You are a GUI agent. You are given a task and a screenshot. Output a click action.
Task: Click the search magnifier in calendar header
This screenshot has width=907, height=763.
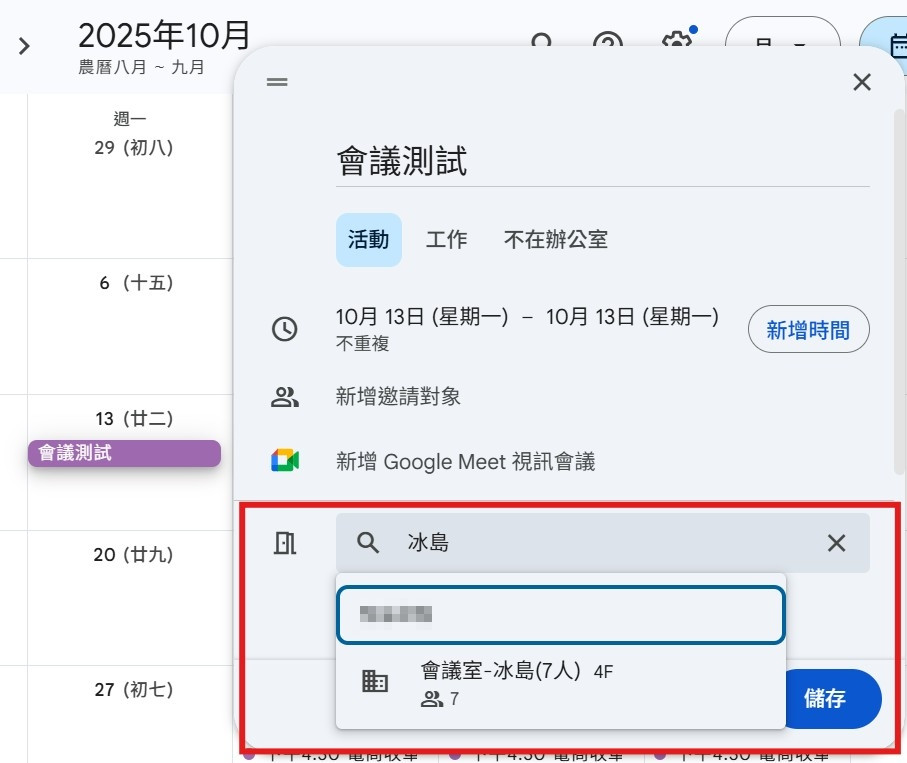(541, 39)
